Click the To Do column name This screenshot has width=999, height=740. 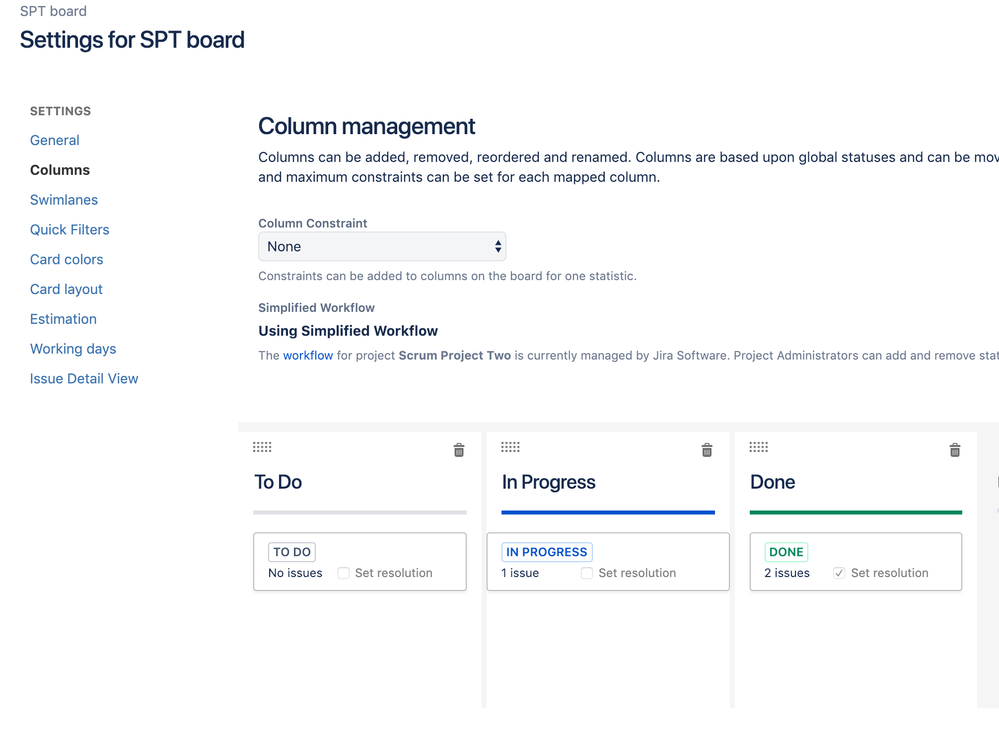pyautogui.click(x=278, y=482)
